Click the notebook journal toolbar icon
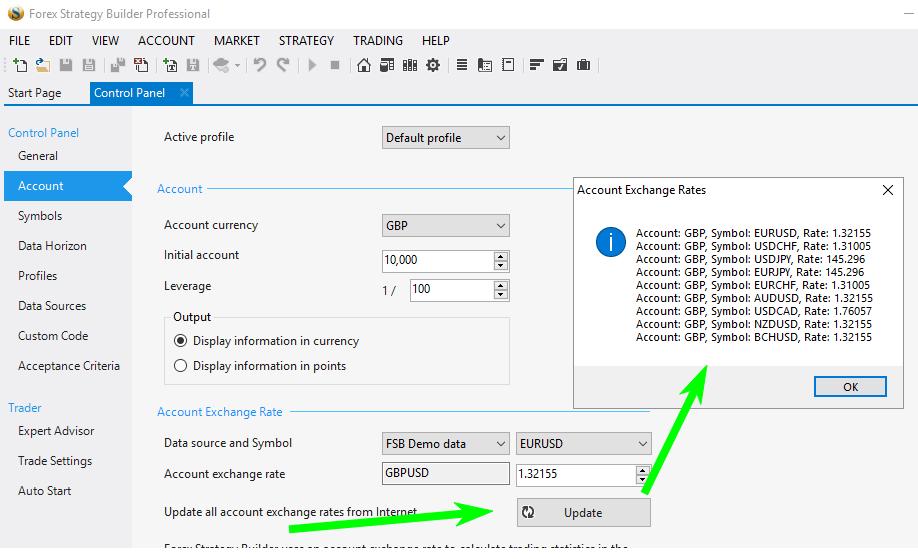The height and width of the screenshot is (559, 918). pyautogui.click(x=508, y=65)
